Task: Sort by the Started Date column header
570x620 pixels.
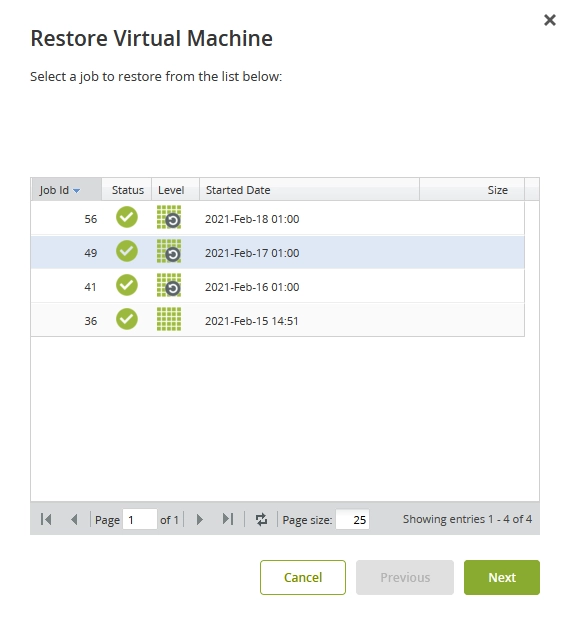Action: coord(309,190)
